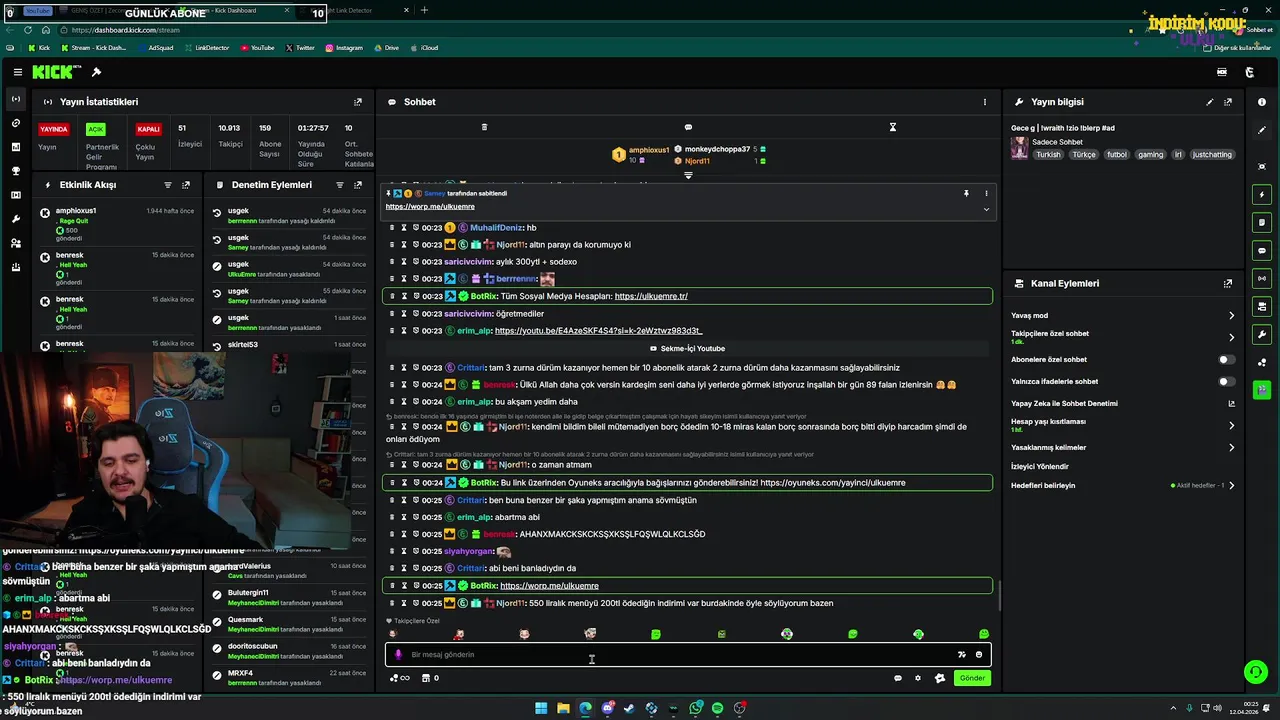Expand Yavaş mod options
1280x720 pixels.
[x=1232, y=316]
